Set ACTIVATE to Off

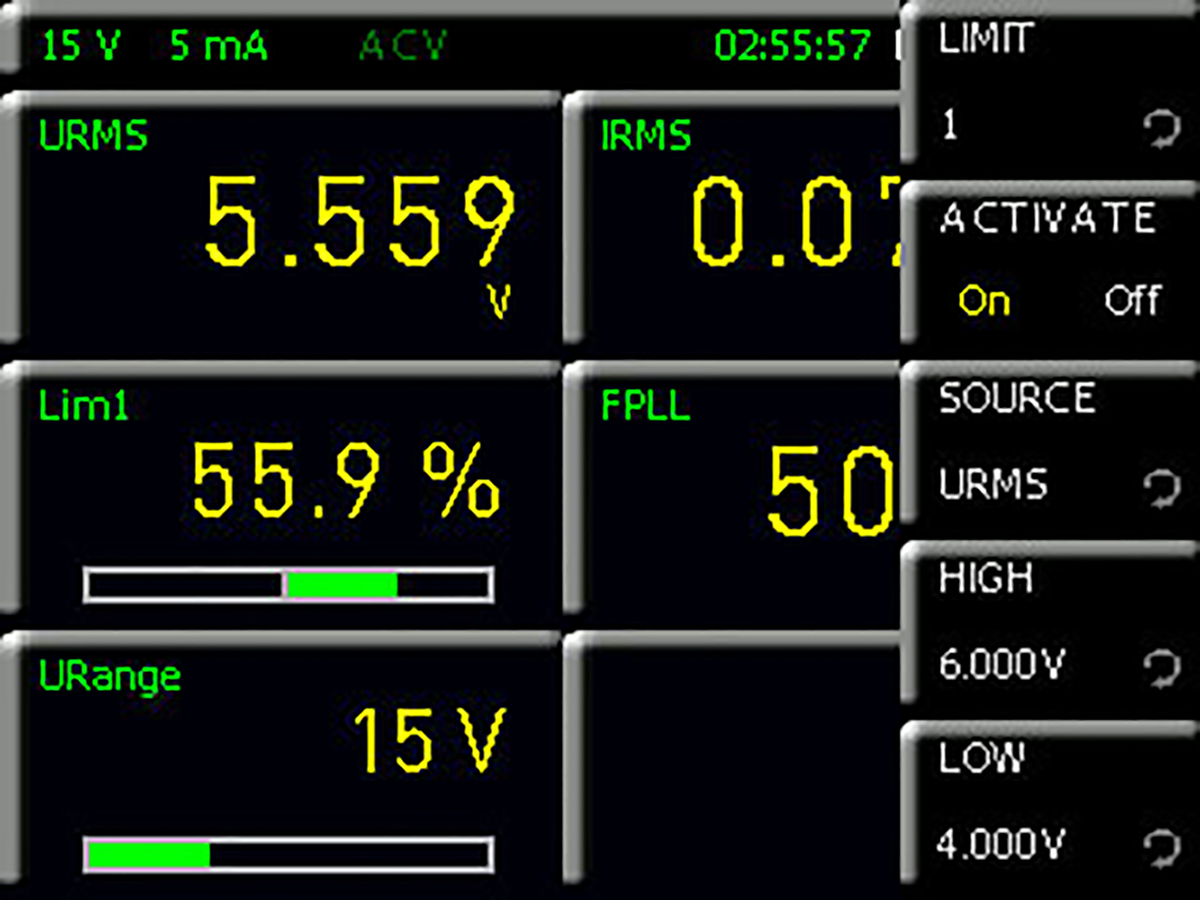tap(1132, 301)
